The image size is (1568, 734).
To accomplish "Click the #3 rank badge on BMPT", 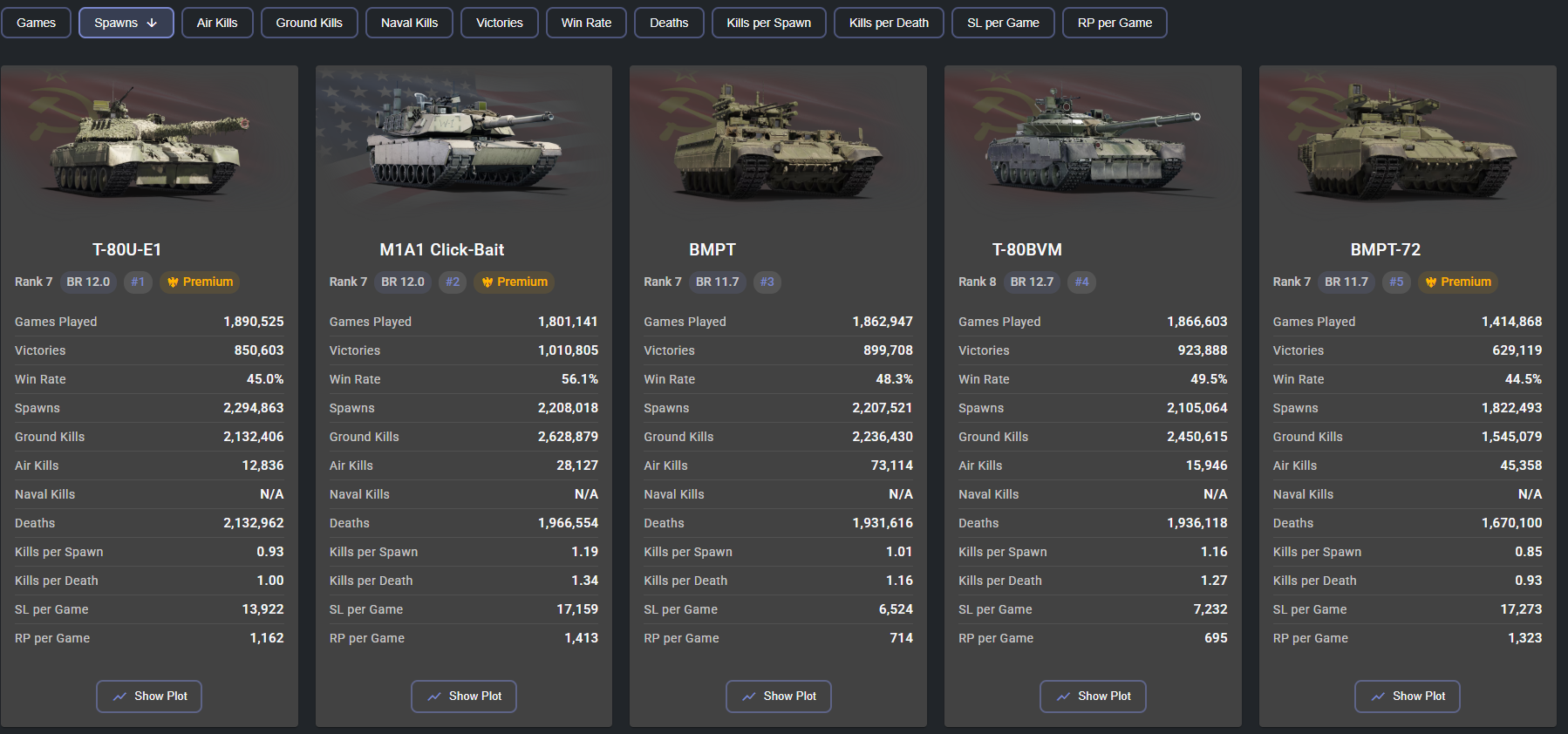I will pyautogui.click(x=767, y=282).
